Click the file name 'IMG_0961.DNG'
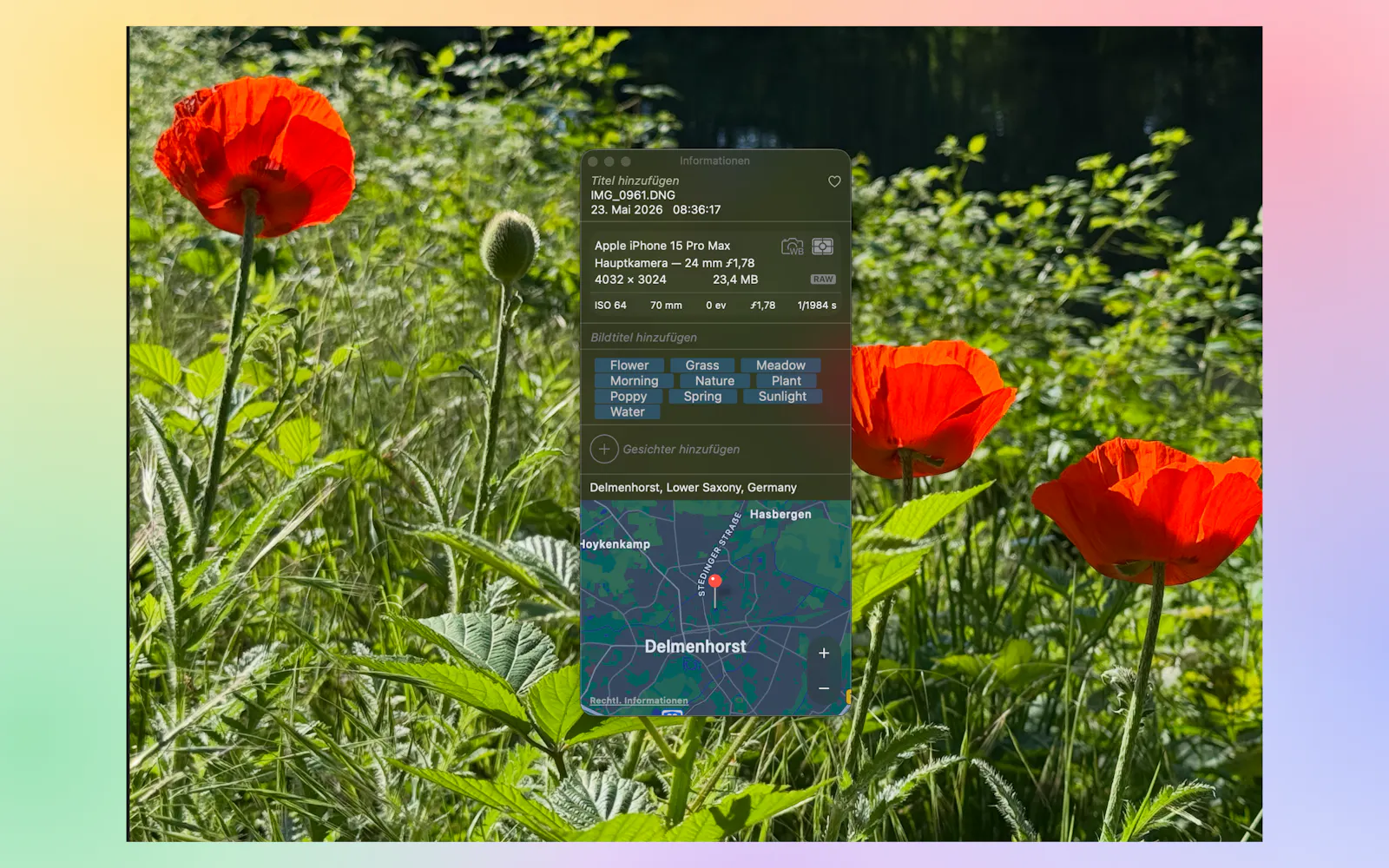The width and height of the screenshot is (1389, 868). pos(633,195)
